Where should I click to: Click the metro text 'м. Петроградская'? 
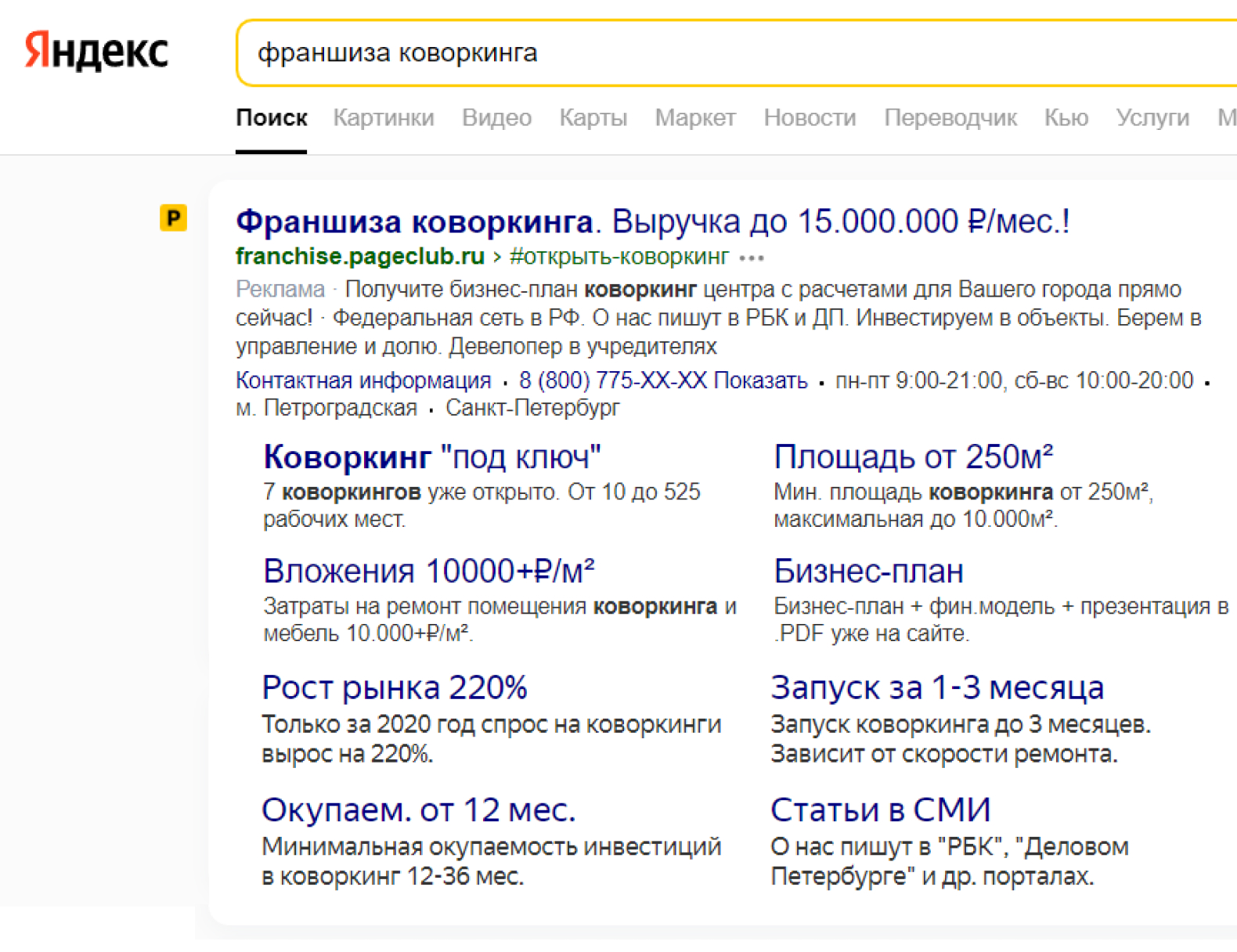[x=326, y=408]
